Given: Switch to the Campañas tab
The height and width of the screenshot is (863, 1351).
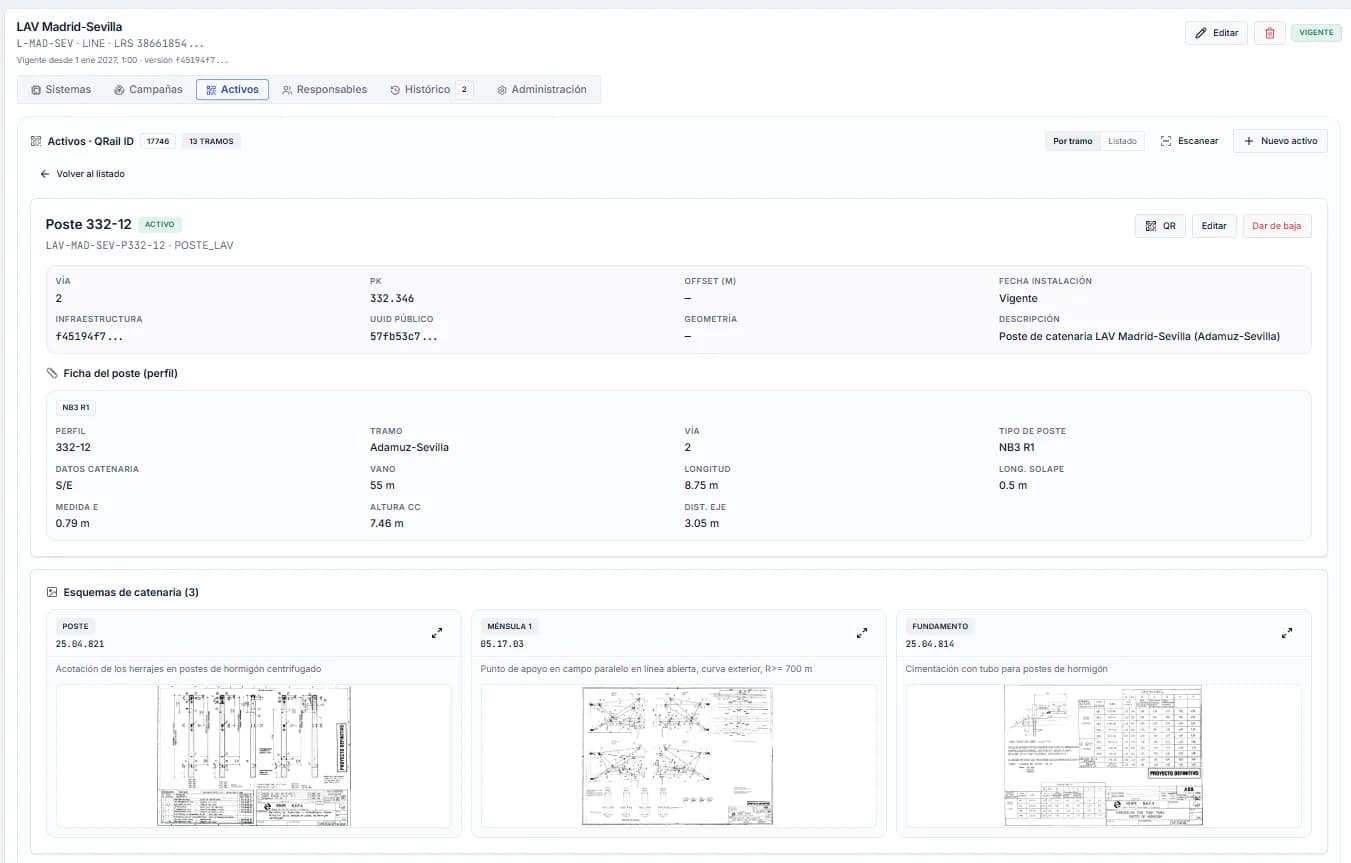Looking at the screenshot, I should point(148,89).
